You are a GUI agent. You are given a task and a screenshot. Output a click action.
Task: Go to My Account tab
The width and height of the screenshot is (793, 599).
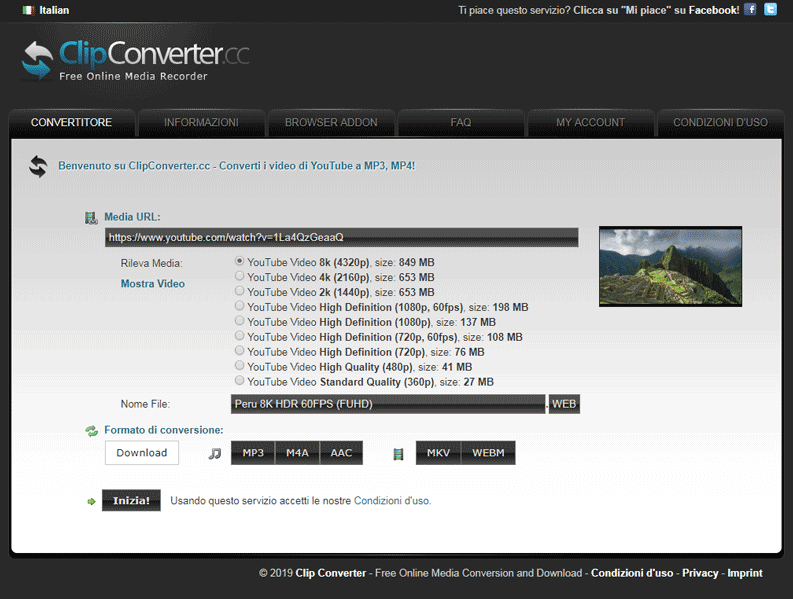[x=591, y=123]
